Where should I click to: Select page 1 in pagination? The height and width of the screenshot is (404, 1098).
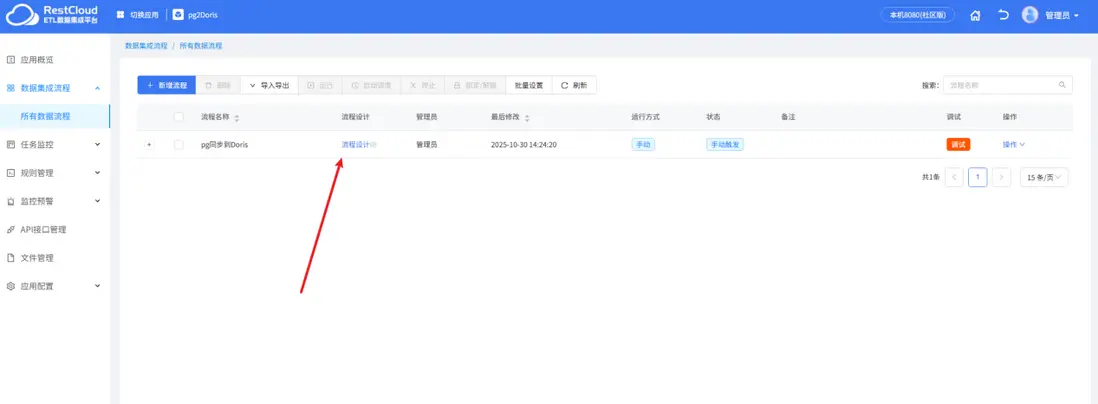978,177
